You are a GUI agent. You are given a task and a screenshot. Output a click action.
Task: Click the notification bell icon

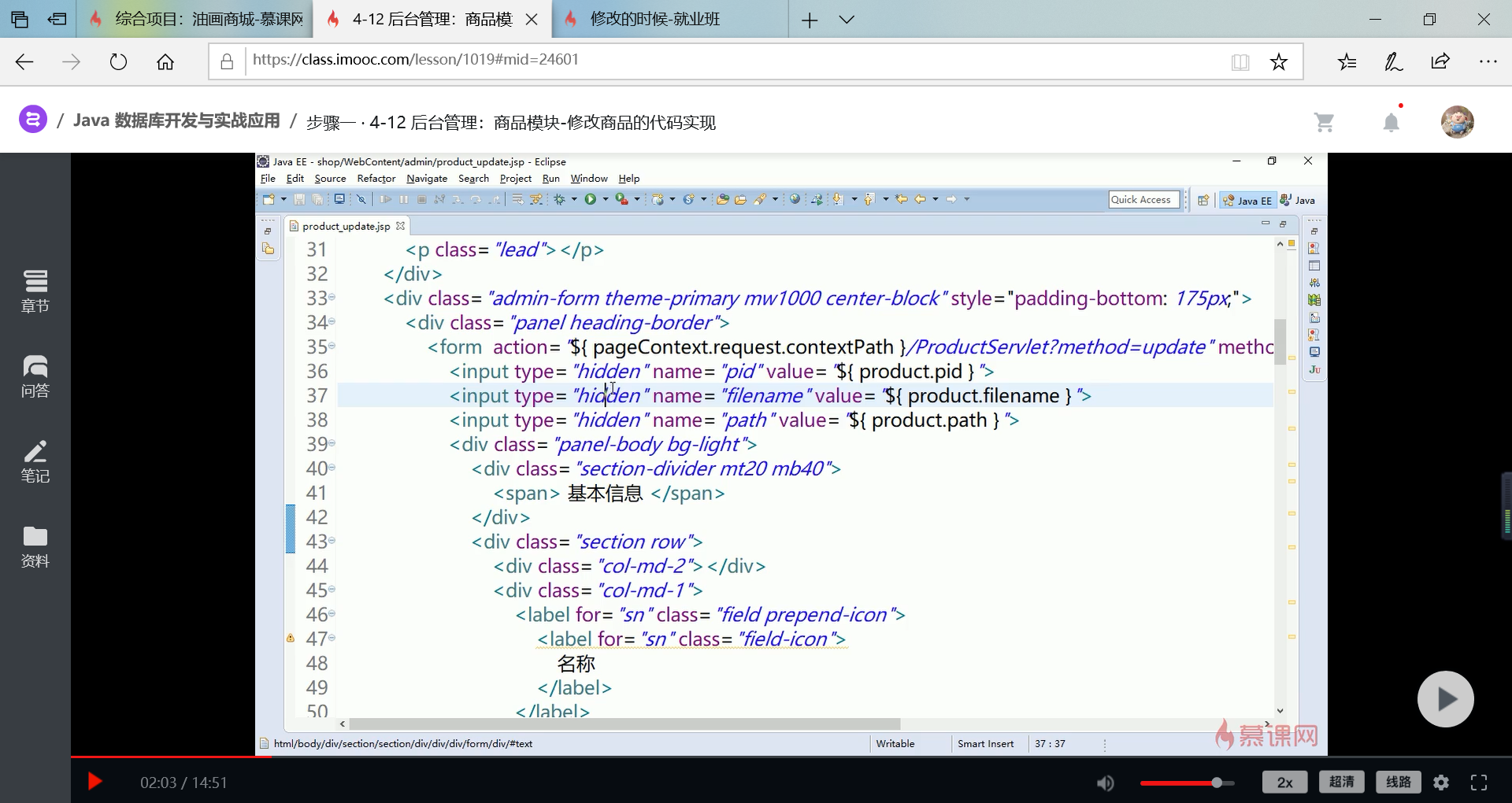click(1392, 122)
